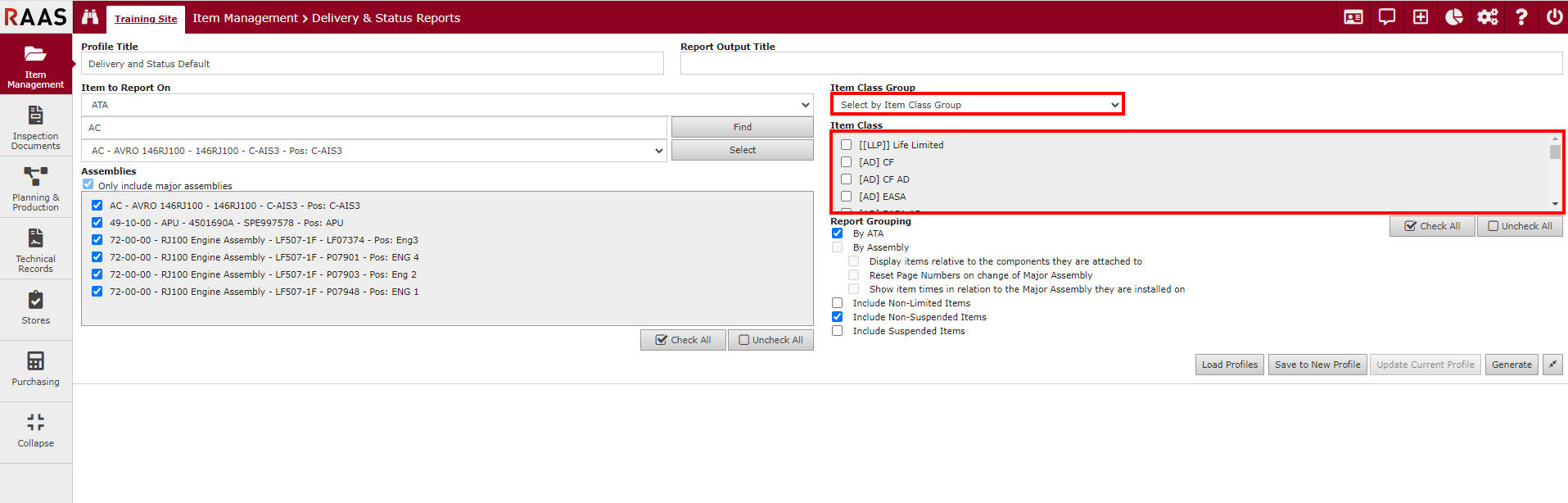Uncheck the 49-10-00 APU assembly

coord(97,223)
